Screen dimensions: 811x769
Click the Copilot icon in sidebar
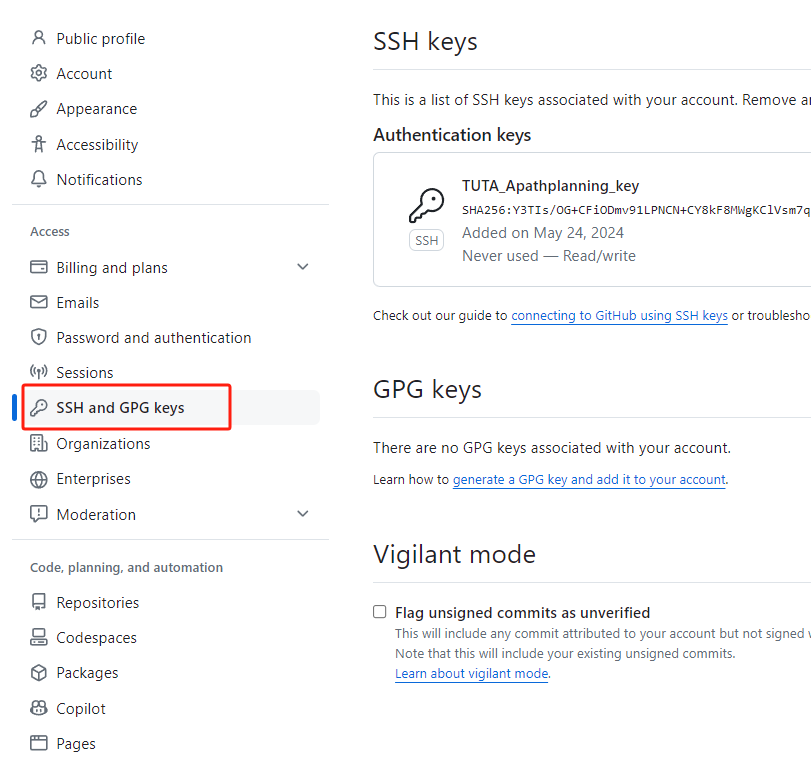pyautogui.click(x=39, y=708)
